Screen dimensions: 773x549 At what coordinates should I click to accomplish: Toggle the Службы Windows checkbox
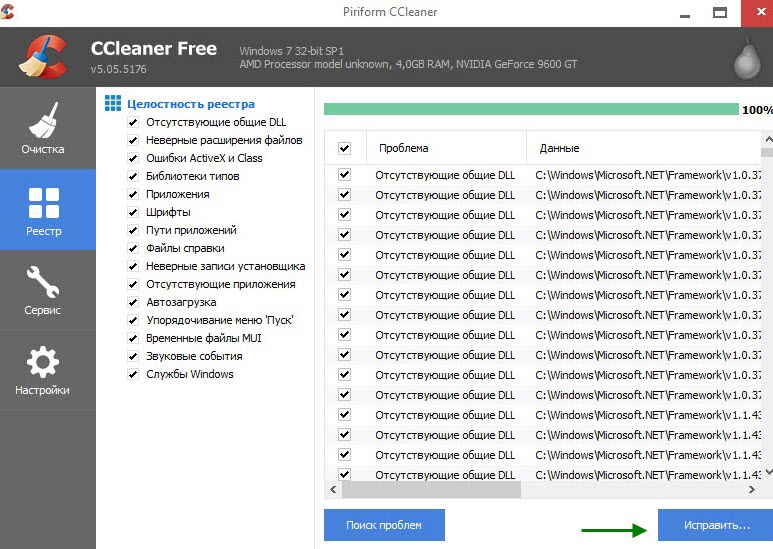tap(133, 374)
